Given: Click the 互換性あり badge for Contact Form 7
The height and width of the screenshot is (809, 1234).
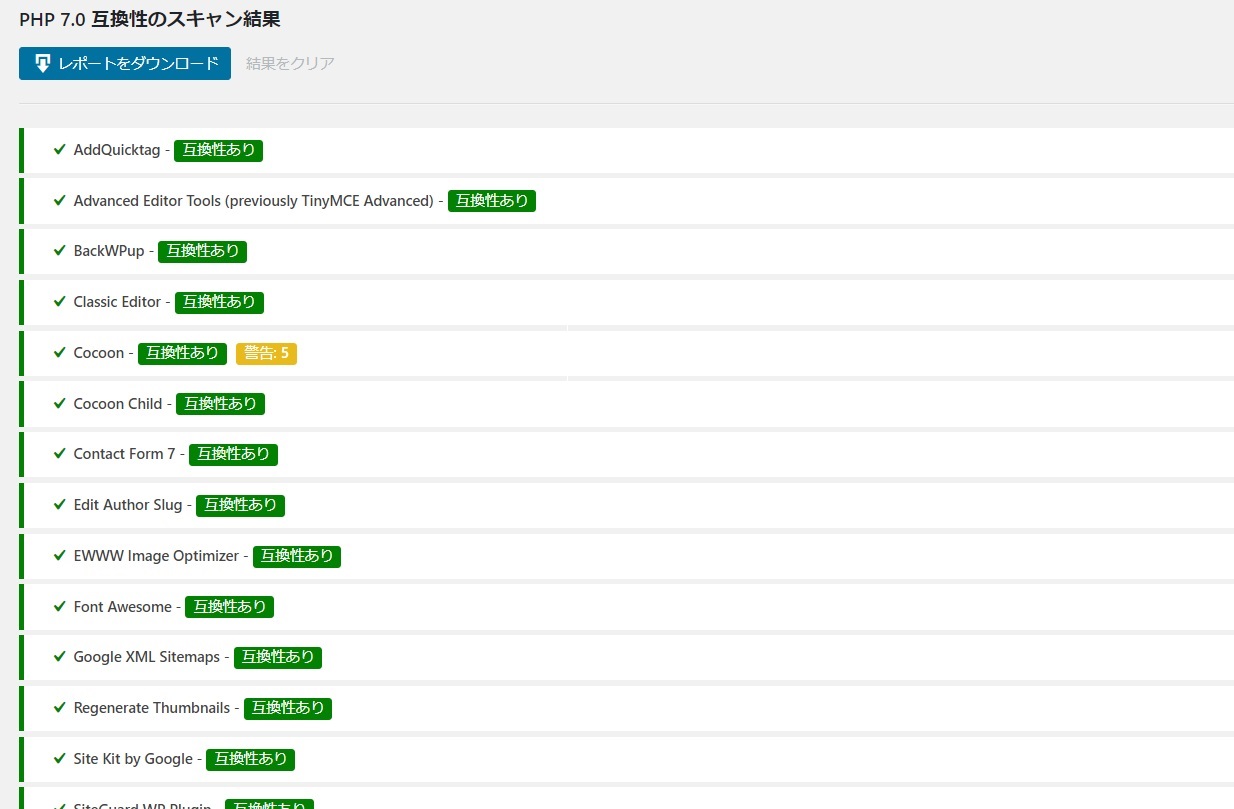Looking at the screenshot, I should [233, 454].
